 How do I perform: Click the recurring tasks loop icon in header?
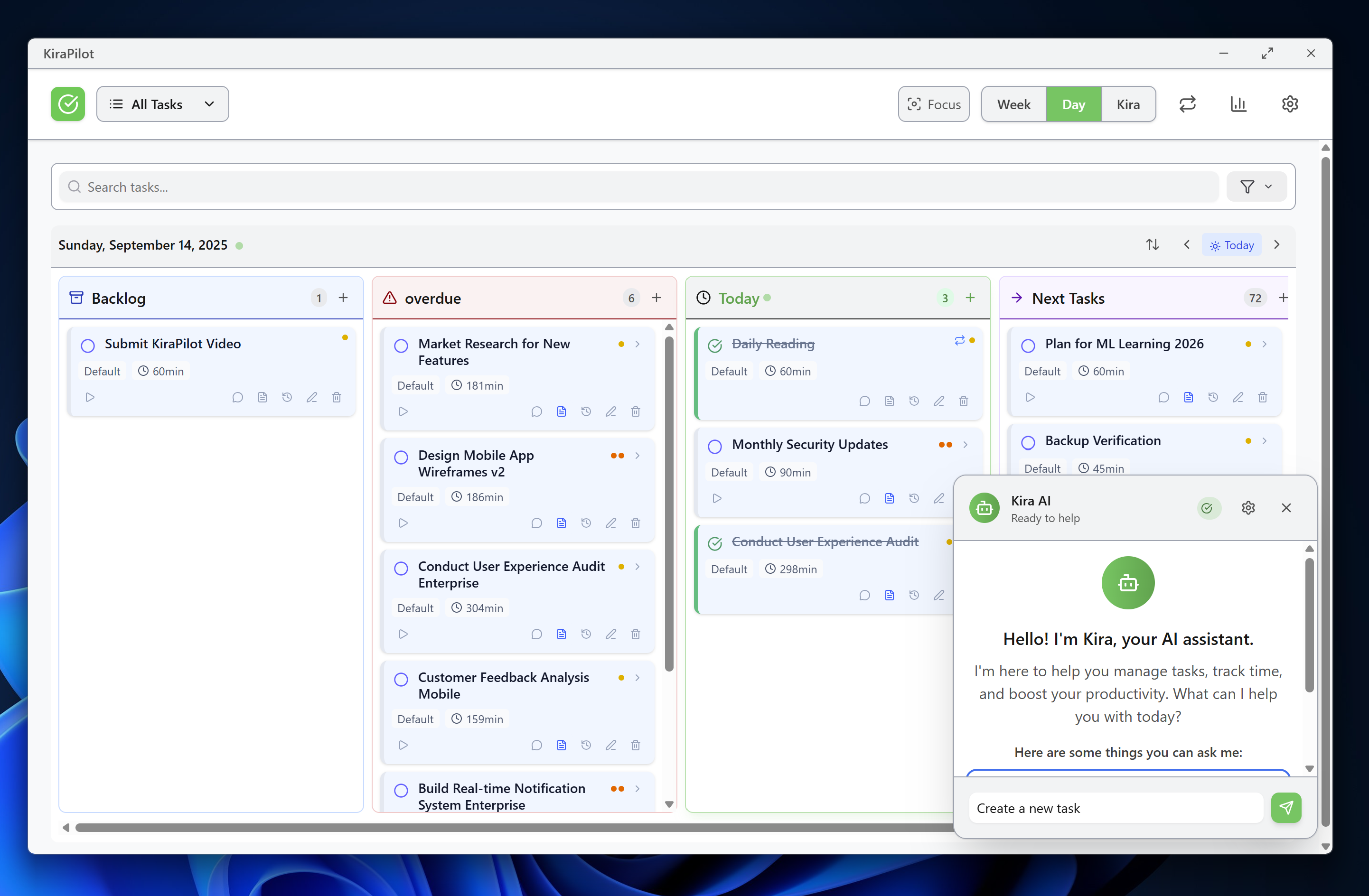(1187, 104)
